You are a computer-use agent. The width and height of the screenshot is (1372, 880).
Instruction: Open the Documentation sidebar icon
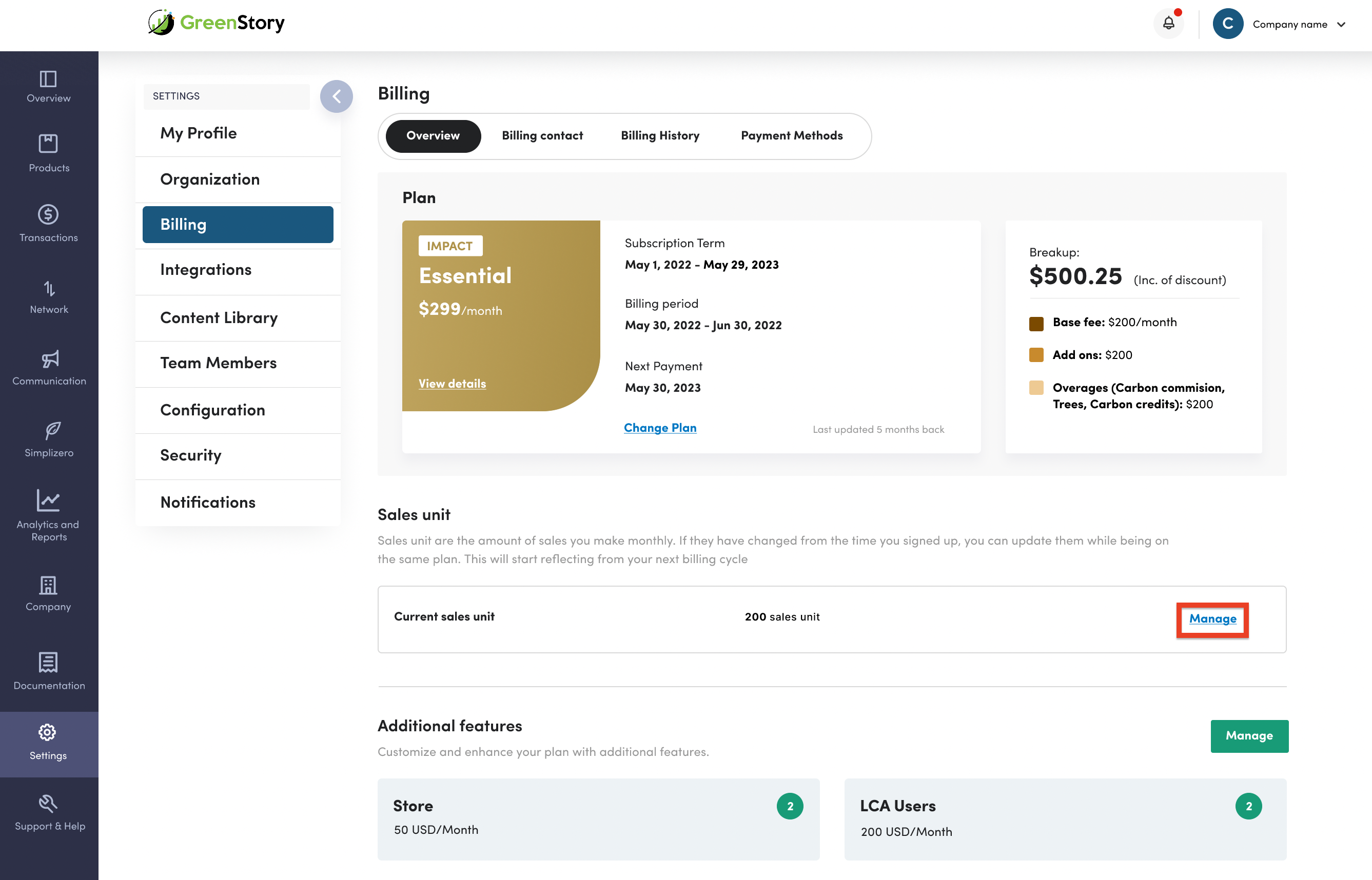point(49,662)
